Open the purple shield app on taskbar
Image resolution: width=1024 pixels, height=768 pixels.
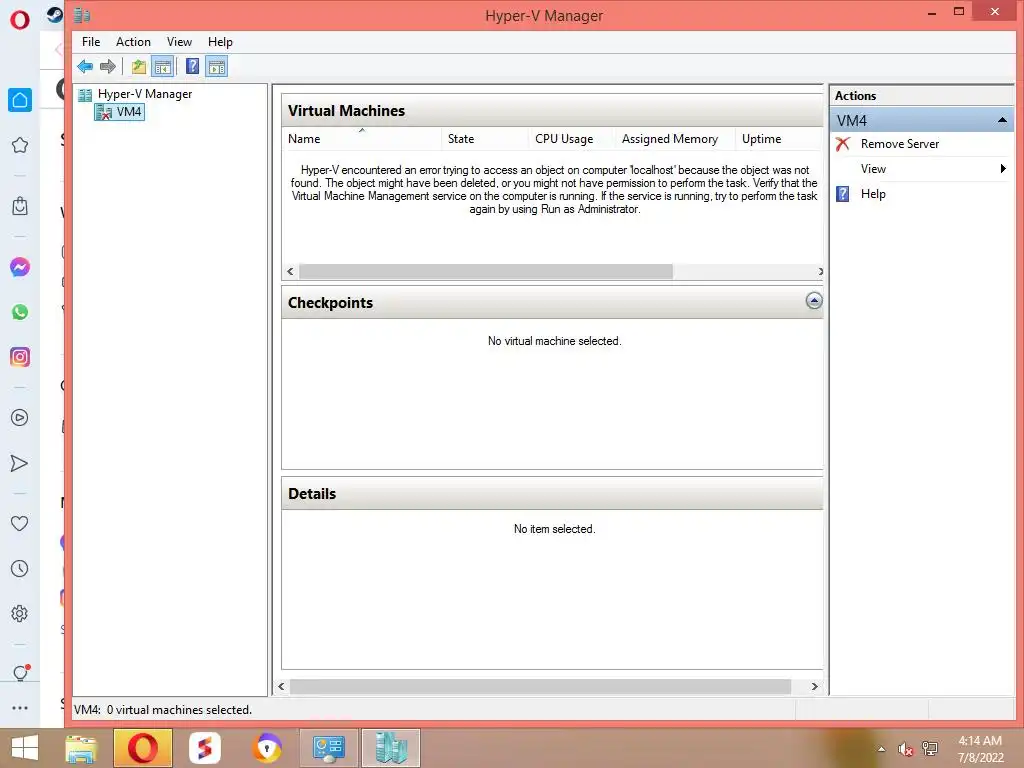point(267,748)
